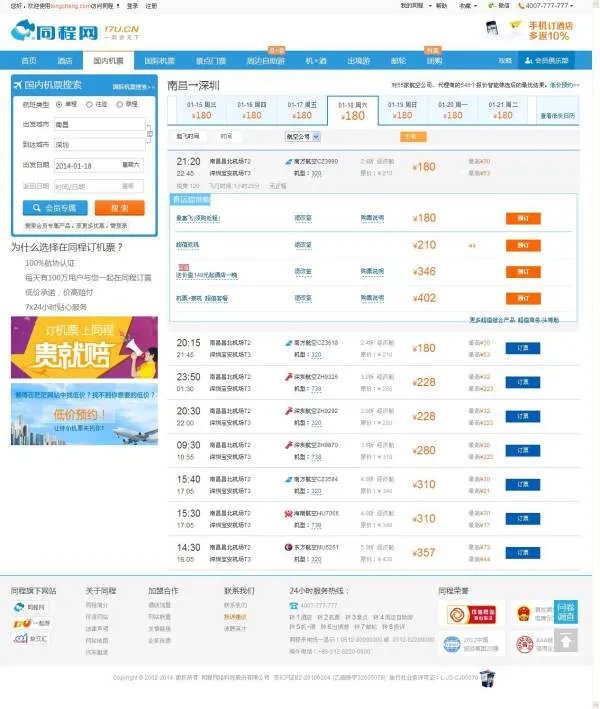Click the 会员俱乐部 member club button

coord(546,61)
